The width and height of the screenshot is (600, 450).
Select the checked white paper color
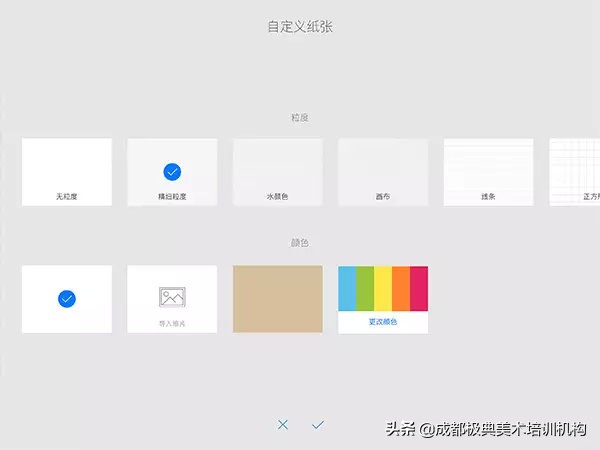pyautogui.click(x=67, y=299)
